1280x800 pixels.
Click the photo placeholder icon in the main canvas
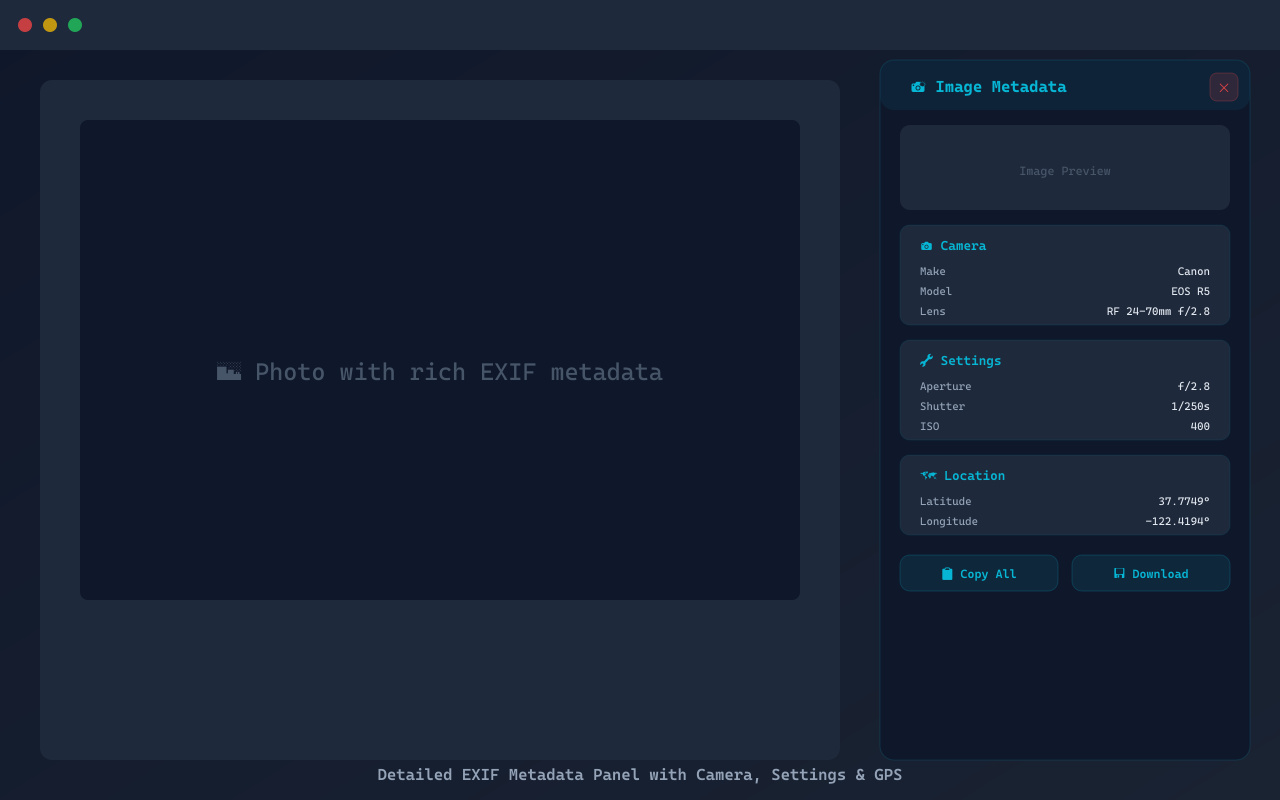point(229,371)
